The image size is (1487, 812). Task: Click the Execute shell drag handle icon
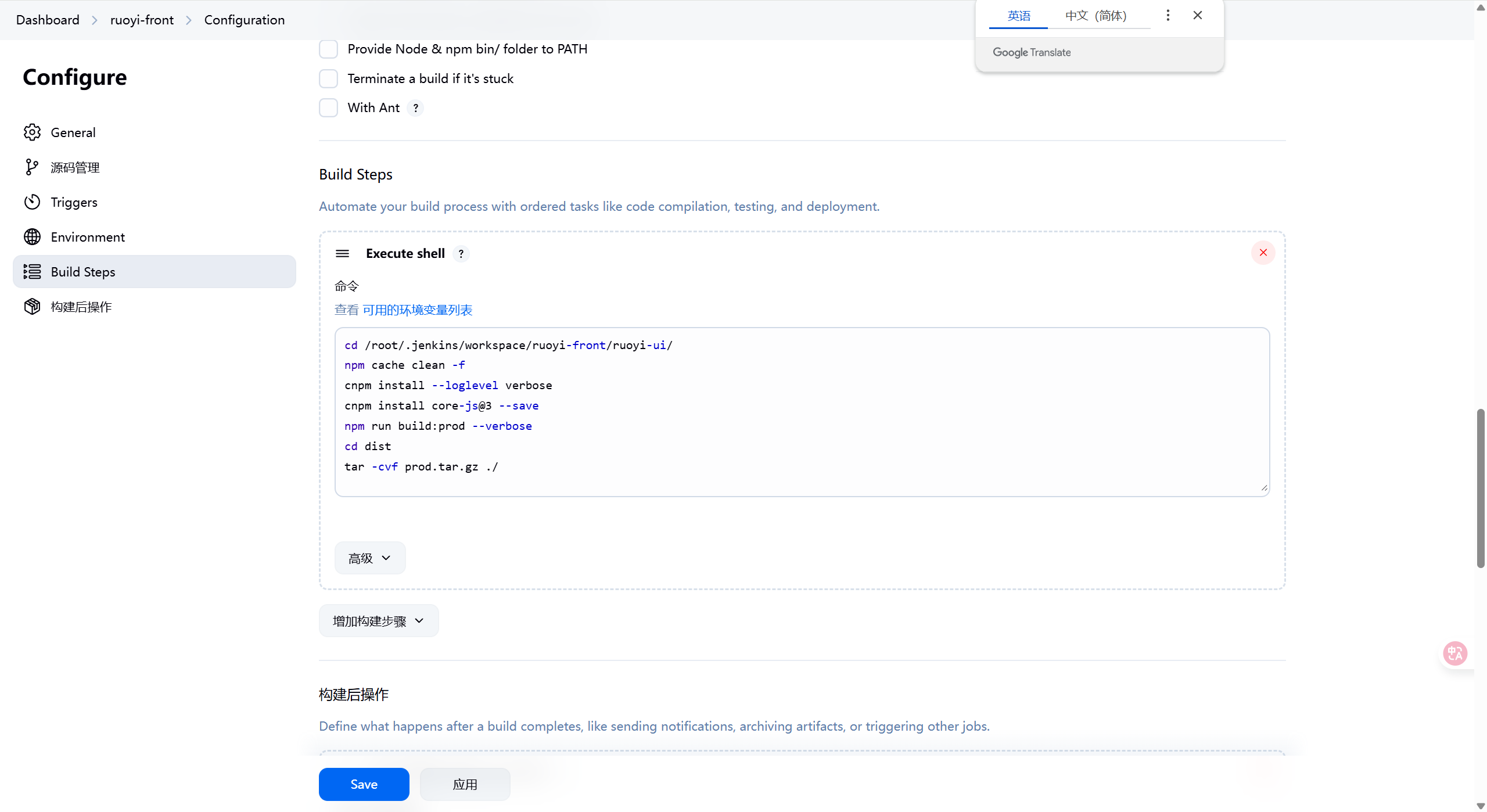tap(342, 253)
